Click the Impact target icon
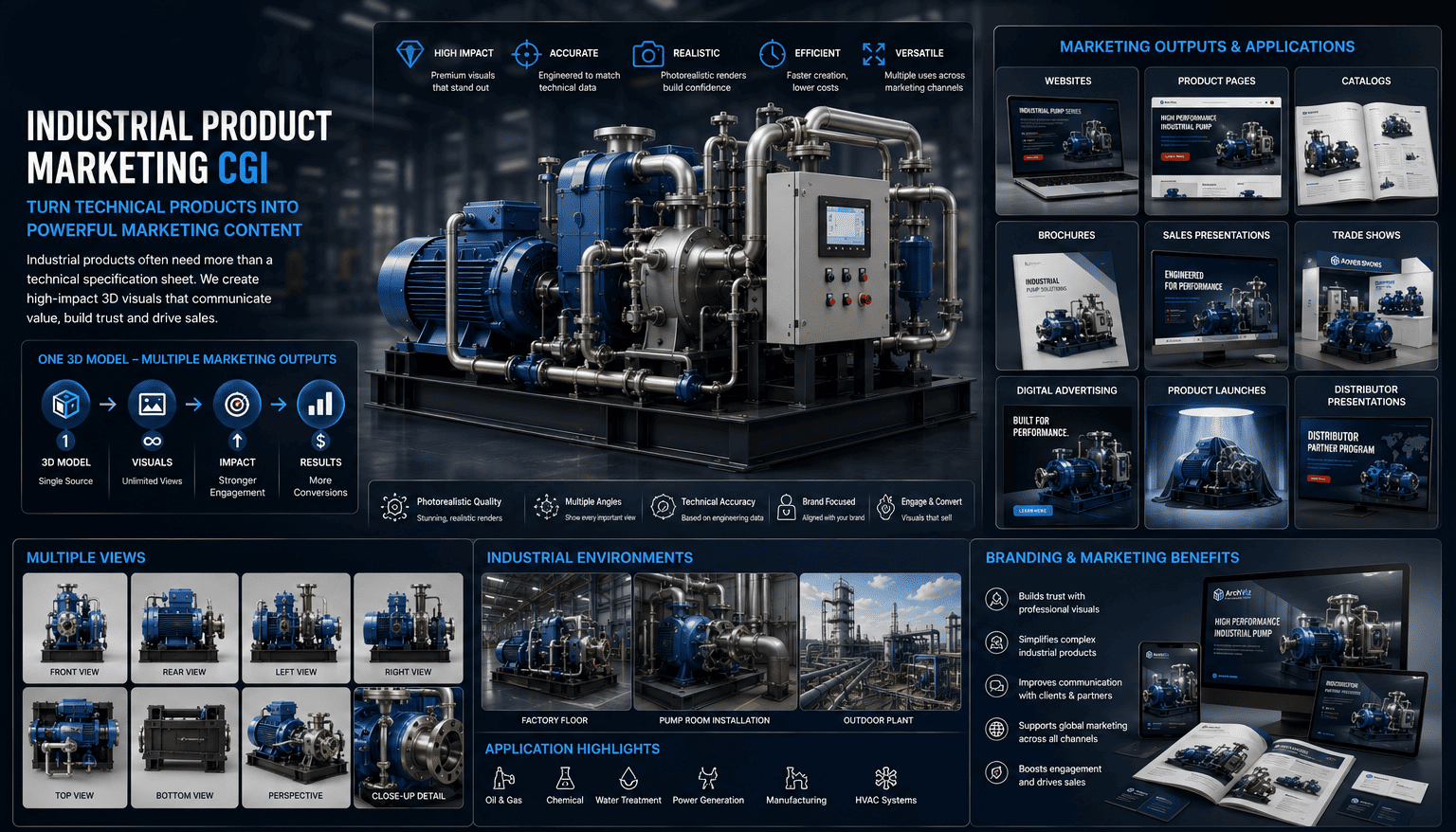The width and height of the screenshot is (1456, 832). 237,405
